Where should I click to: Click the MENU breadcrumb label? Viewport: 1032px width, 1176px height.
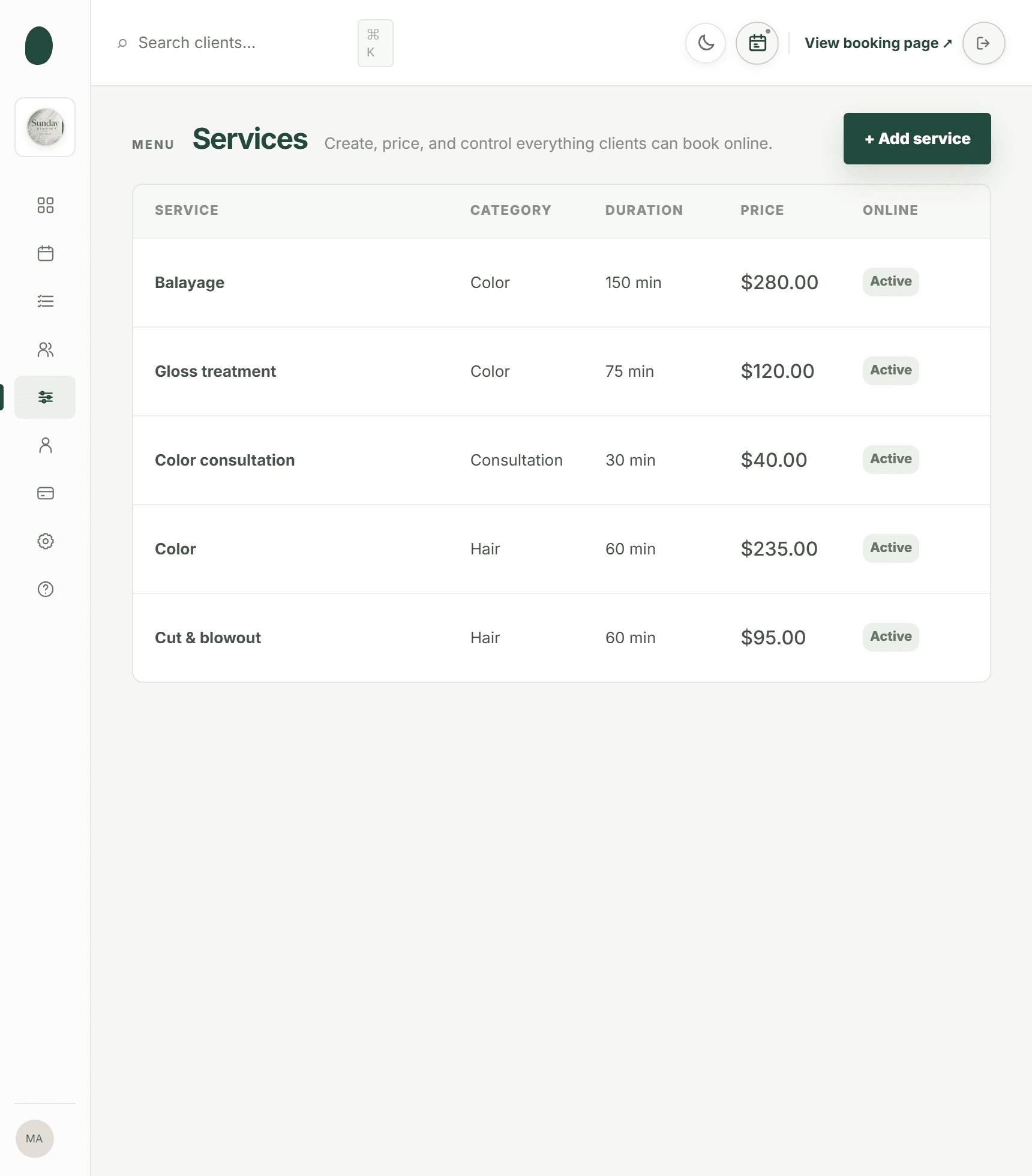coord(153,145)
